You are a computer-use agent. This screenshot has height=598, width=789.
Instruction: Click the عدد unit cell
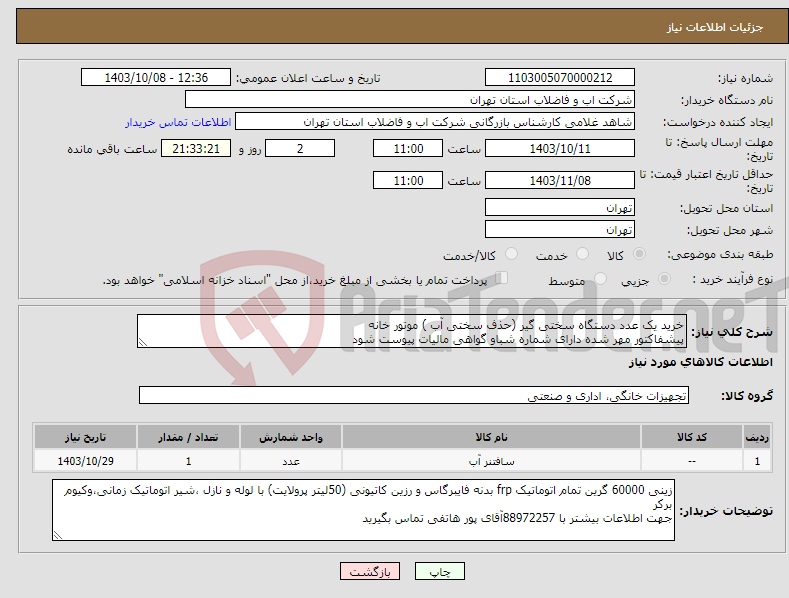pyautogui.click(x=291, y=461)
